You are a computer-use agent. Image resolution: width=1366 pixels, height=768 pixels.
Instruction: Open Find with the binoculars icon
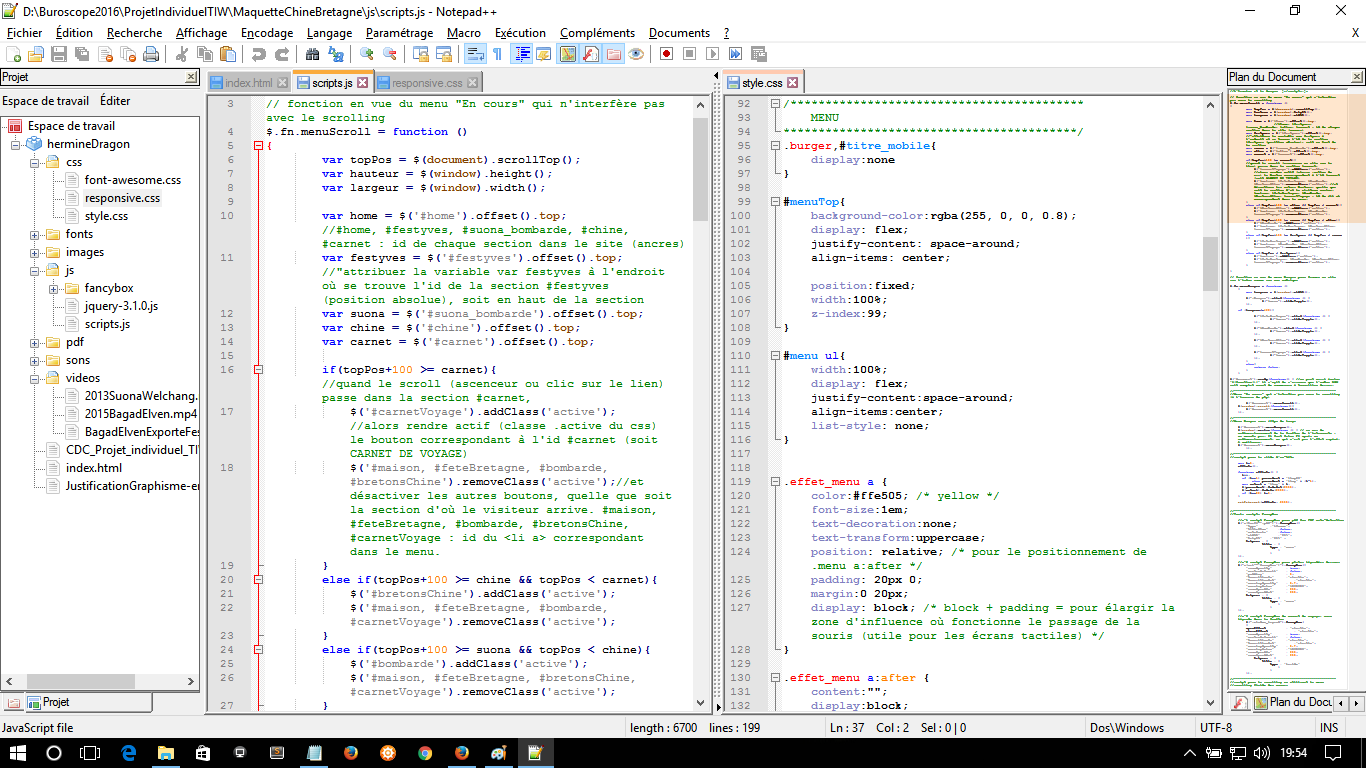(314, 54)
